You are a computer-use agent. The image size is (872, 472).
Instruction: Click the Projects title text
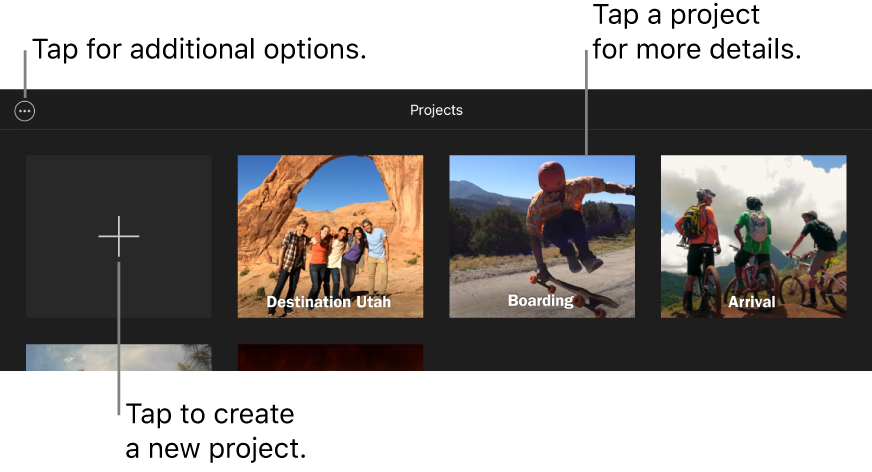(436, 110)
